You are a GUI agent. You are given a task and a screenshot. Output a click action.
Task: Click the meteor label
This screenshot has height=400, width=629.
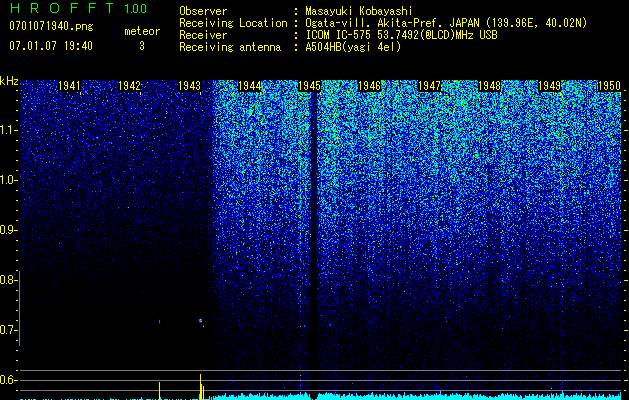[x=142, y=31]
